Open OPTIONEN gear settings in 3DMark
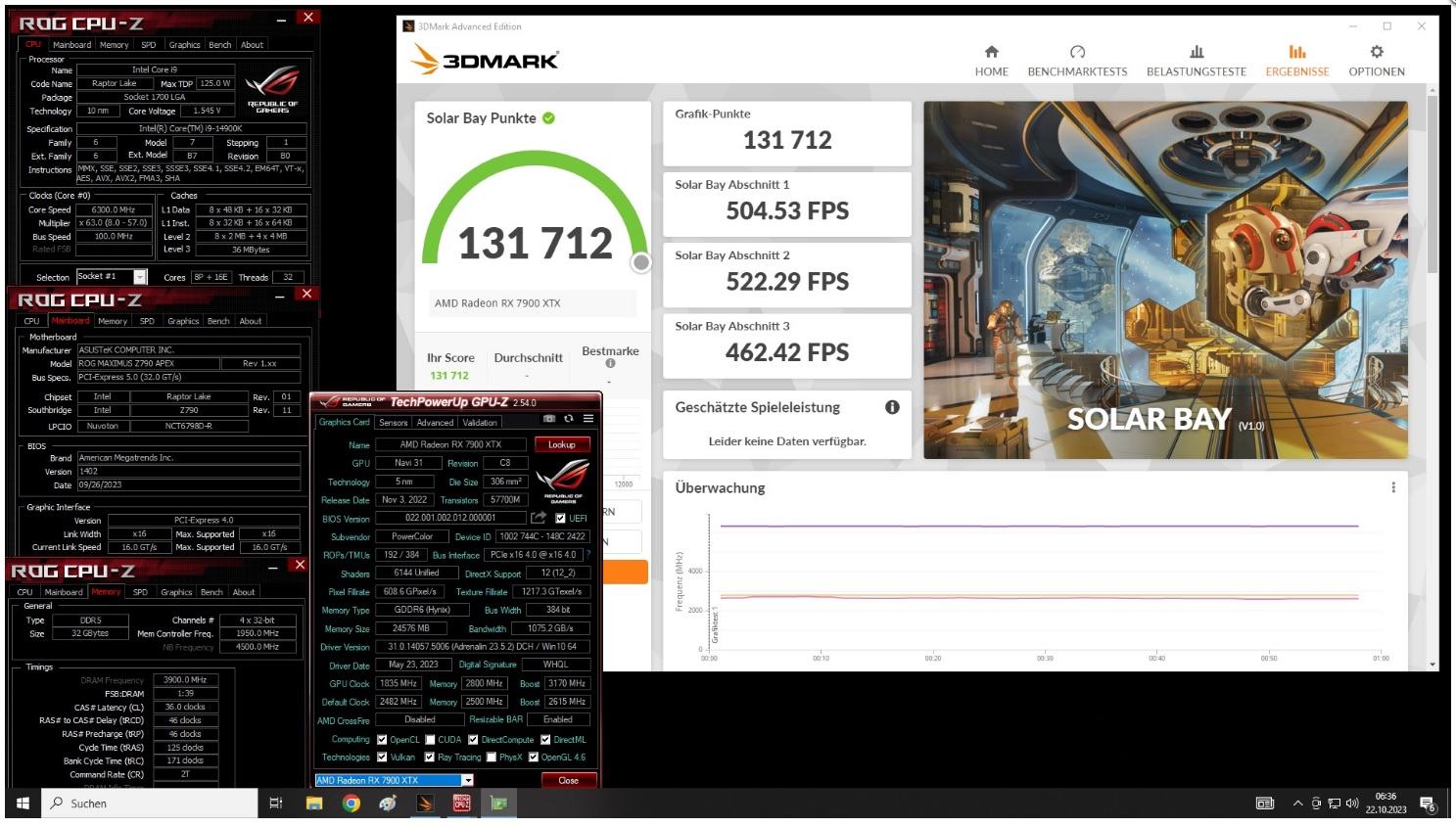 (x=1376, y=61)
